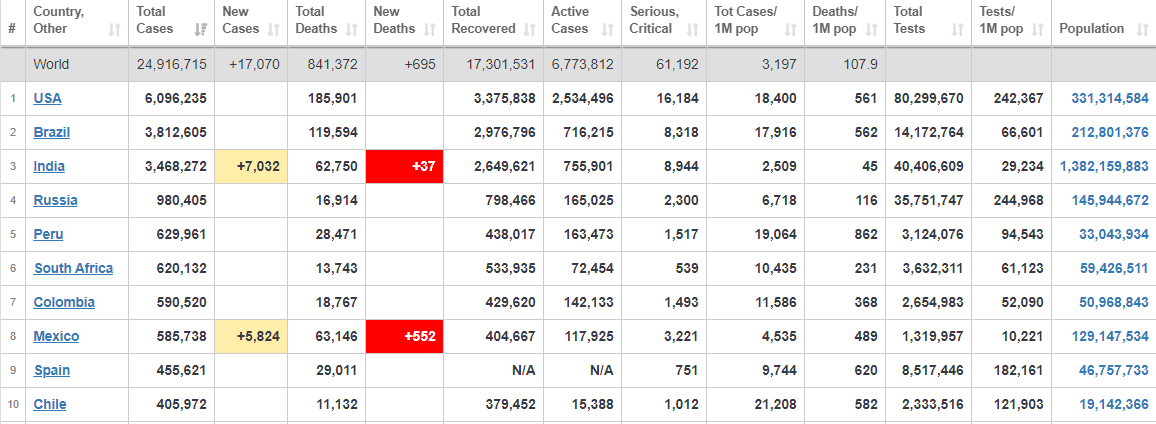This screenshot has width=1156, height=424.
Task: Select India's +7,032 new cases cell
Action: pyautogui.click(x=251, y=167)
